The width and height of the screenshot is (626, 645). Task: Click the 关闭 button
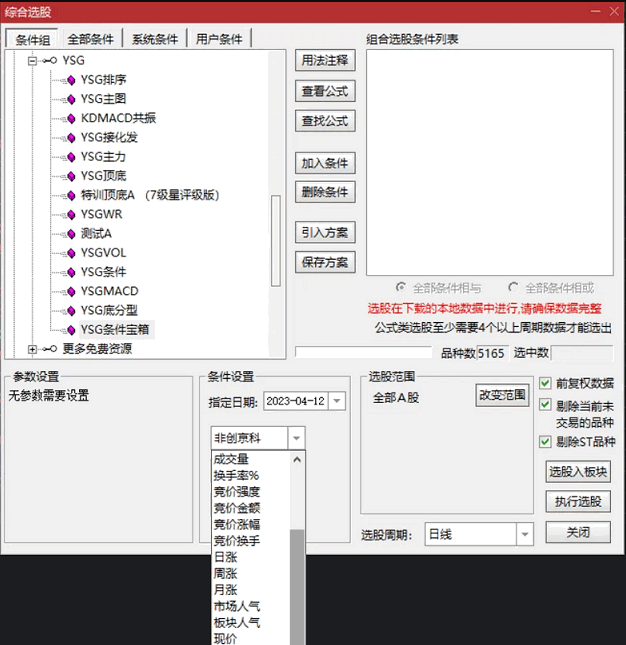[578, 532]
